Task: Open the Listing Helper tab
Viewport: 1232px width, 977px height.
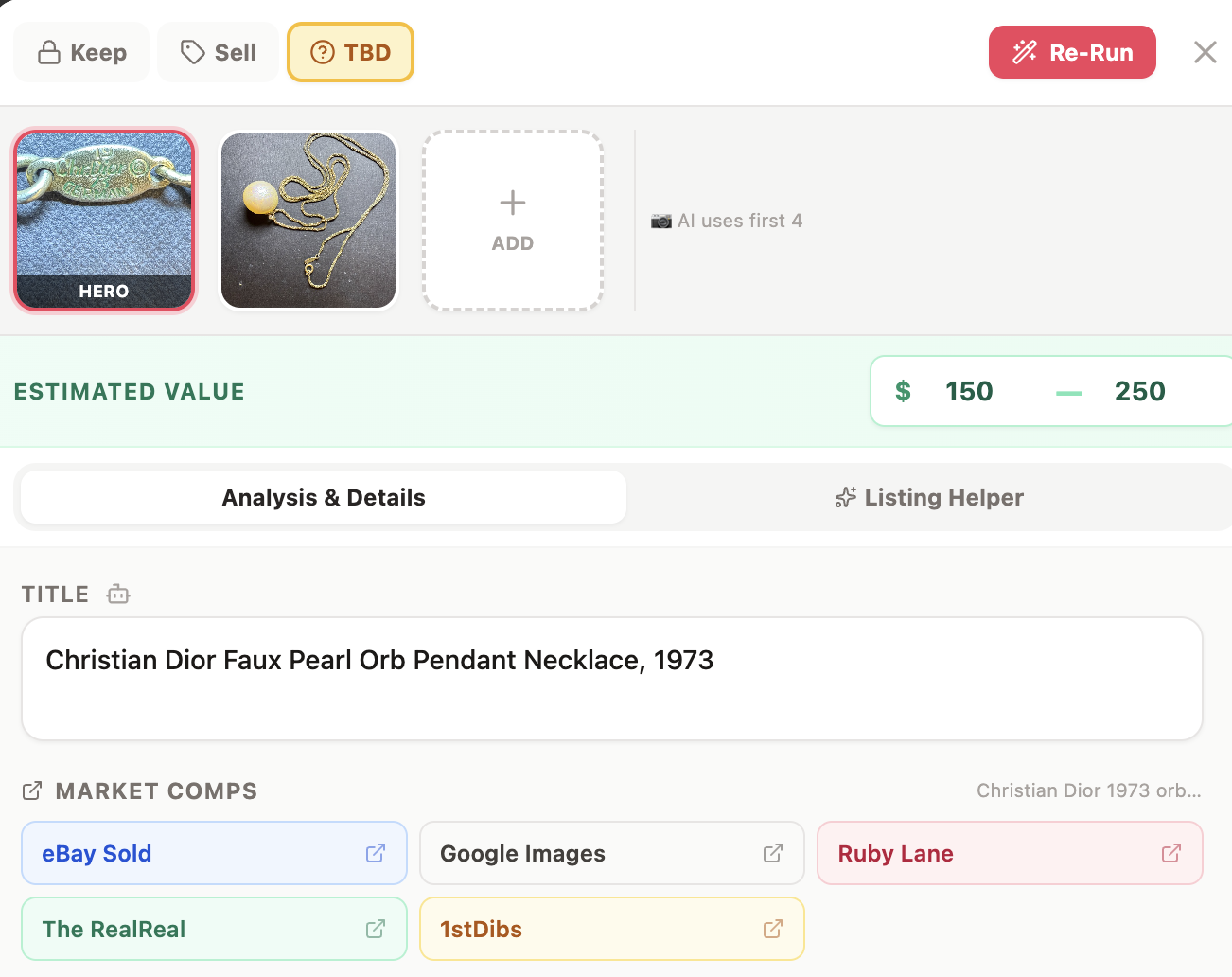Action: (929, 497)
